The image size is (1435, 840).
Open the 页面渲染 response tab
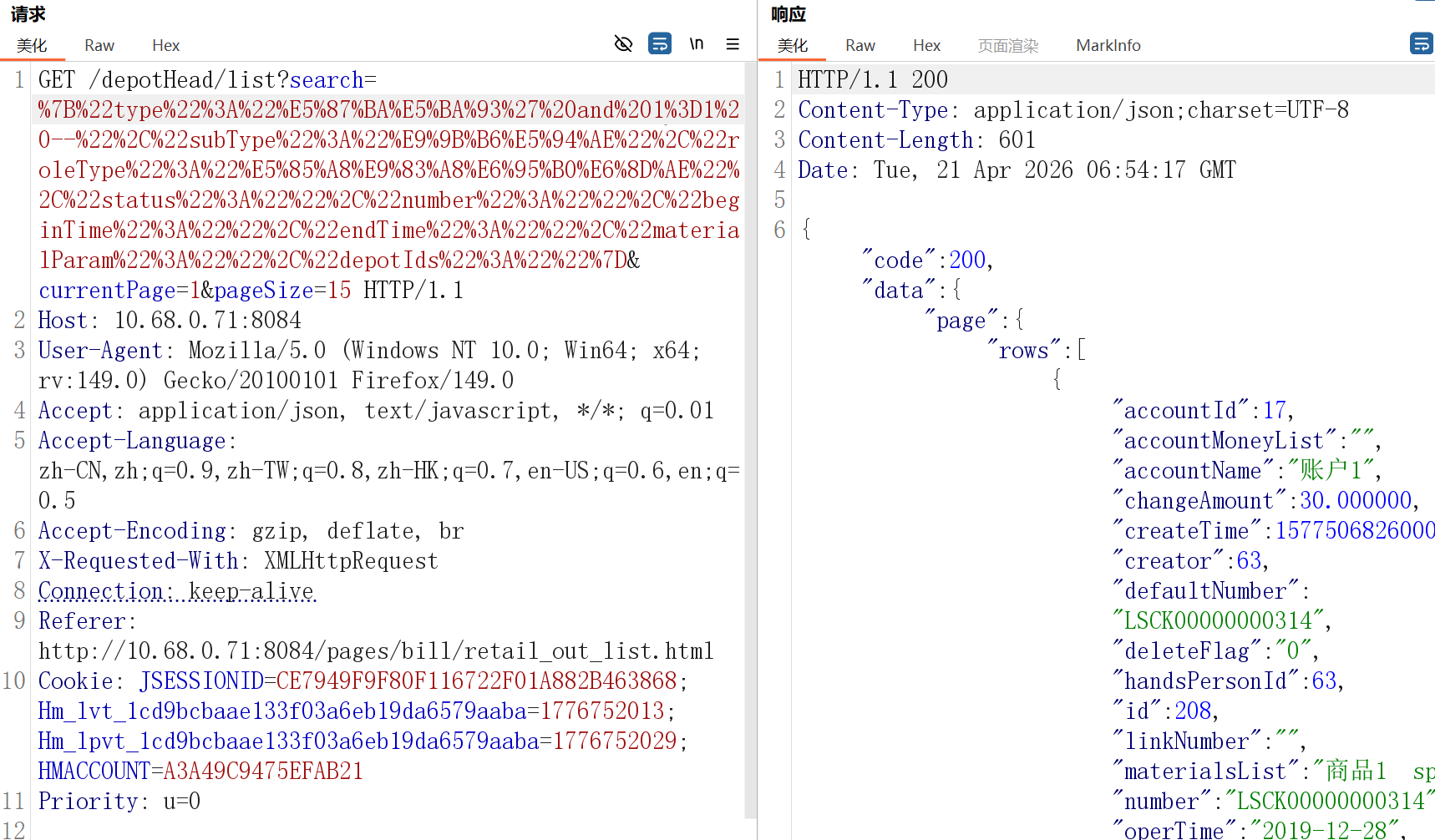click(1008, 45)
